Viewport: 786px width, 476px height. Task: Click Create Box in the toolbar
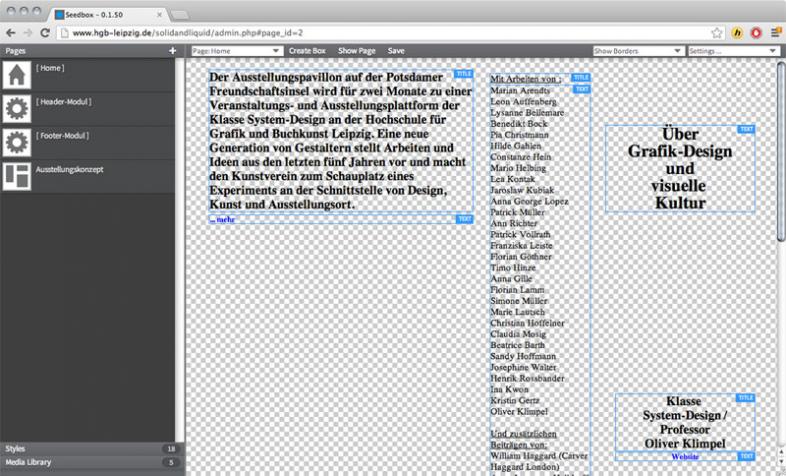coord(307,50)
